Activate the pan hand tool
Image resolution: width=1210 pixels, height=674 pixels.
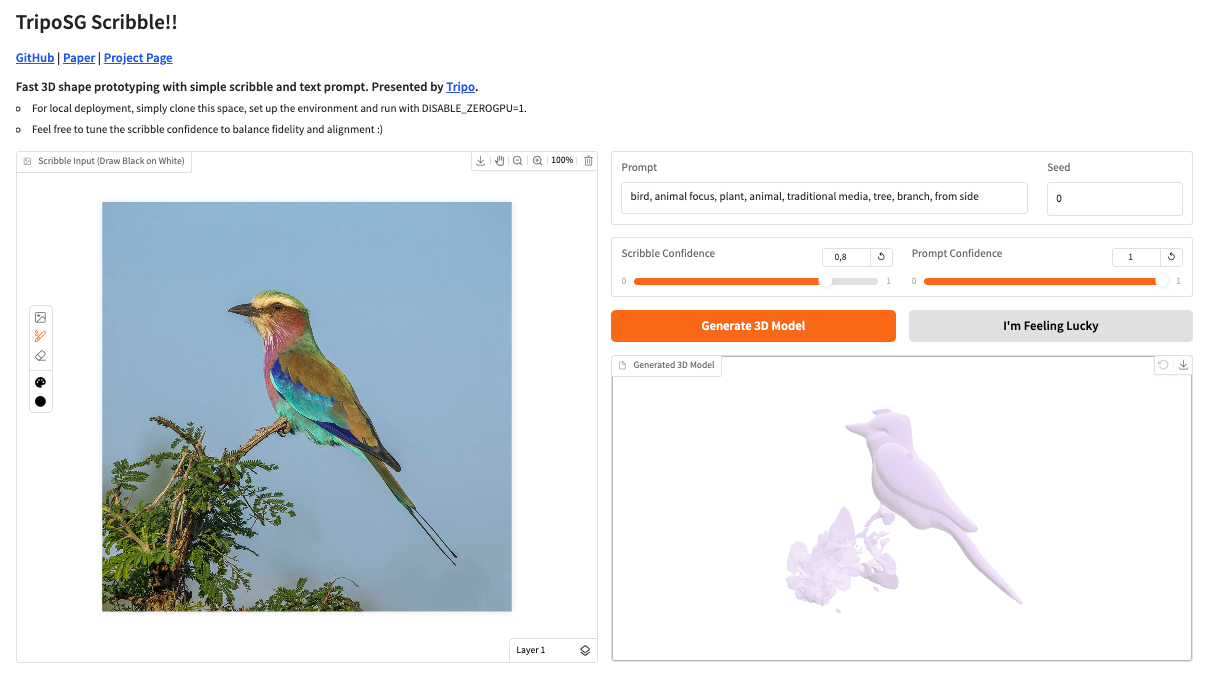coord(499,161)
